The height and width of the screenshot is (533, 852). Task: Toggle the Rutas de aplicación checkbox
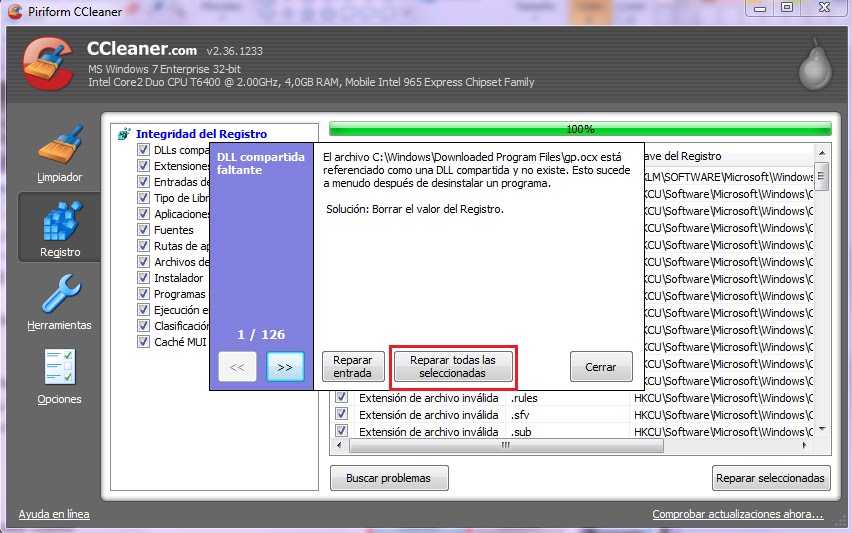[143, 246]
